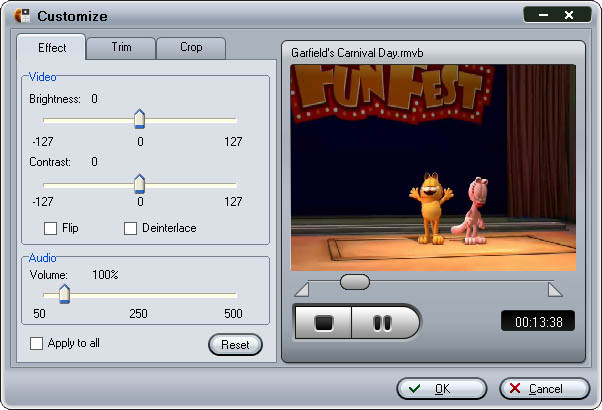This screenshot has height=410, width=602.
Task: Click the Brightness slider handle
Action: (139, 119)
